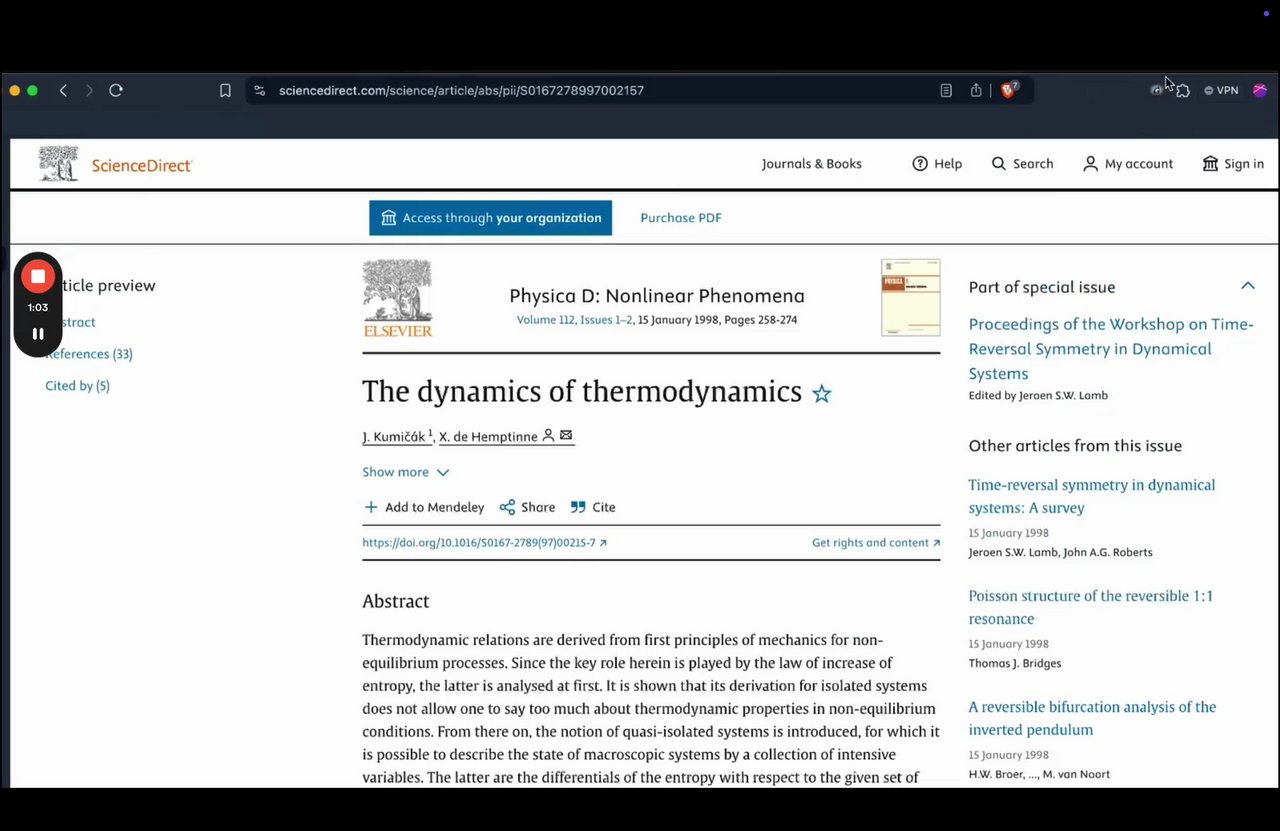This screenshot has height=831, width=1280.
Task: Open the Help menu
Action: [x=937, y=163]
